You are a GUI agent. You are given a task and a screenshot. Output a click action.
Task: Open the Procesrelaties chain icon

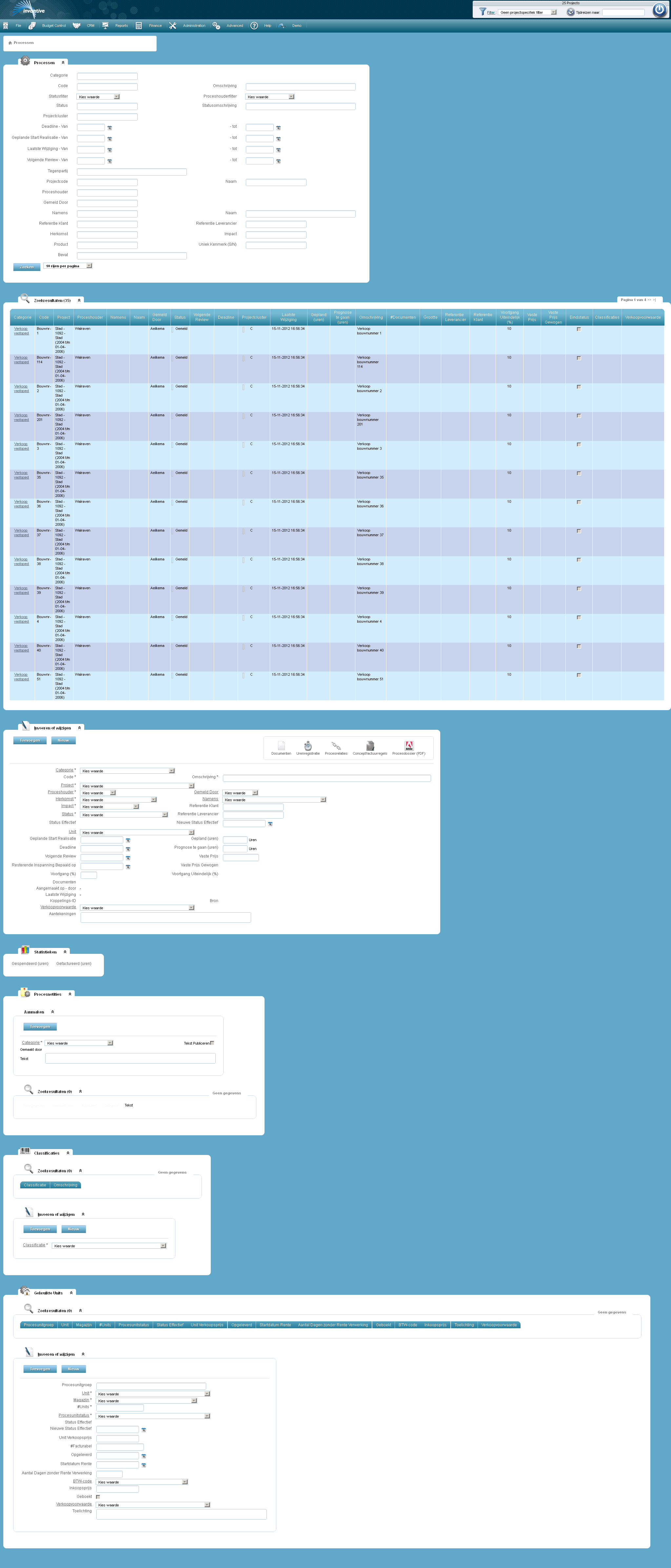(336, 746)
